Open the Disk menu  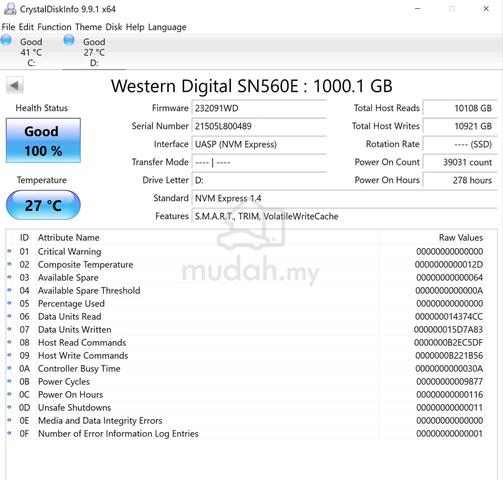coord(114,27)
